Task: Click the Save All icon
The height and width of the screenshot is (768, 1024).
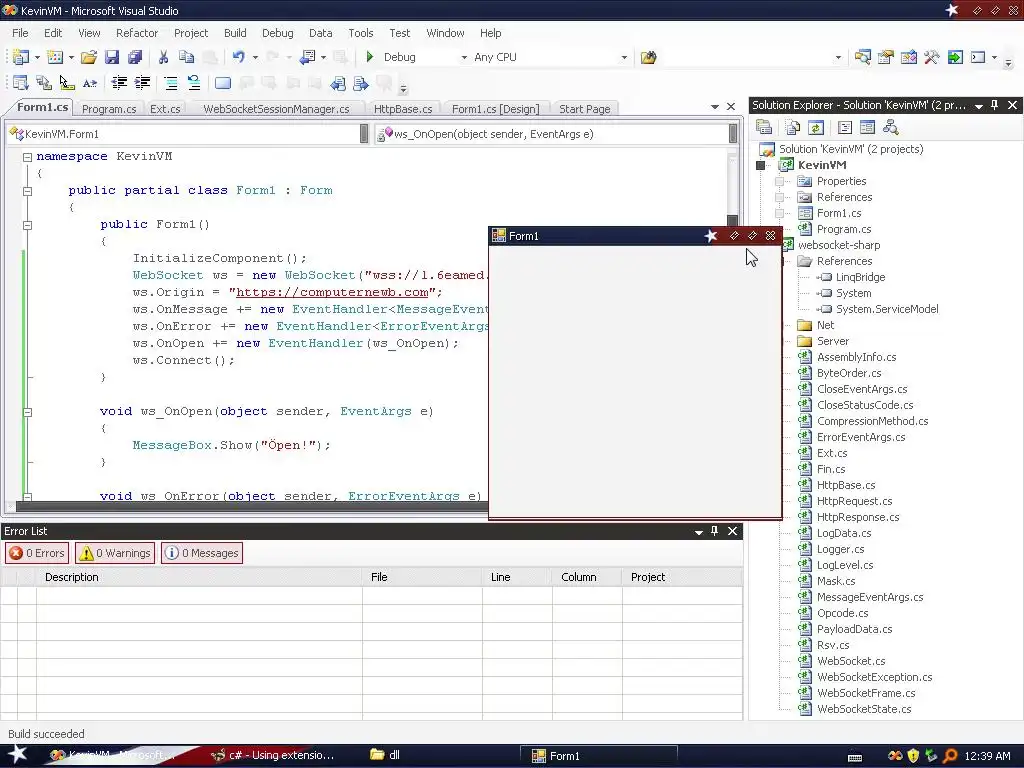Action: [135, 57]
